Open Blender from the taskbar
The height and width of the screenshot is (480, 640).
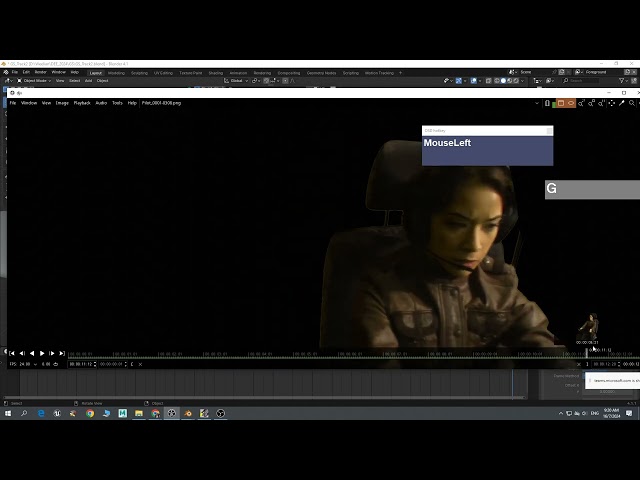[x=188, y=413]
